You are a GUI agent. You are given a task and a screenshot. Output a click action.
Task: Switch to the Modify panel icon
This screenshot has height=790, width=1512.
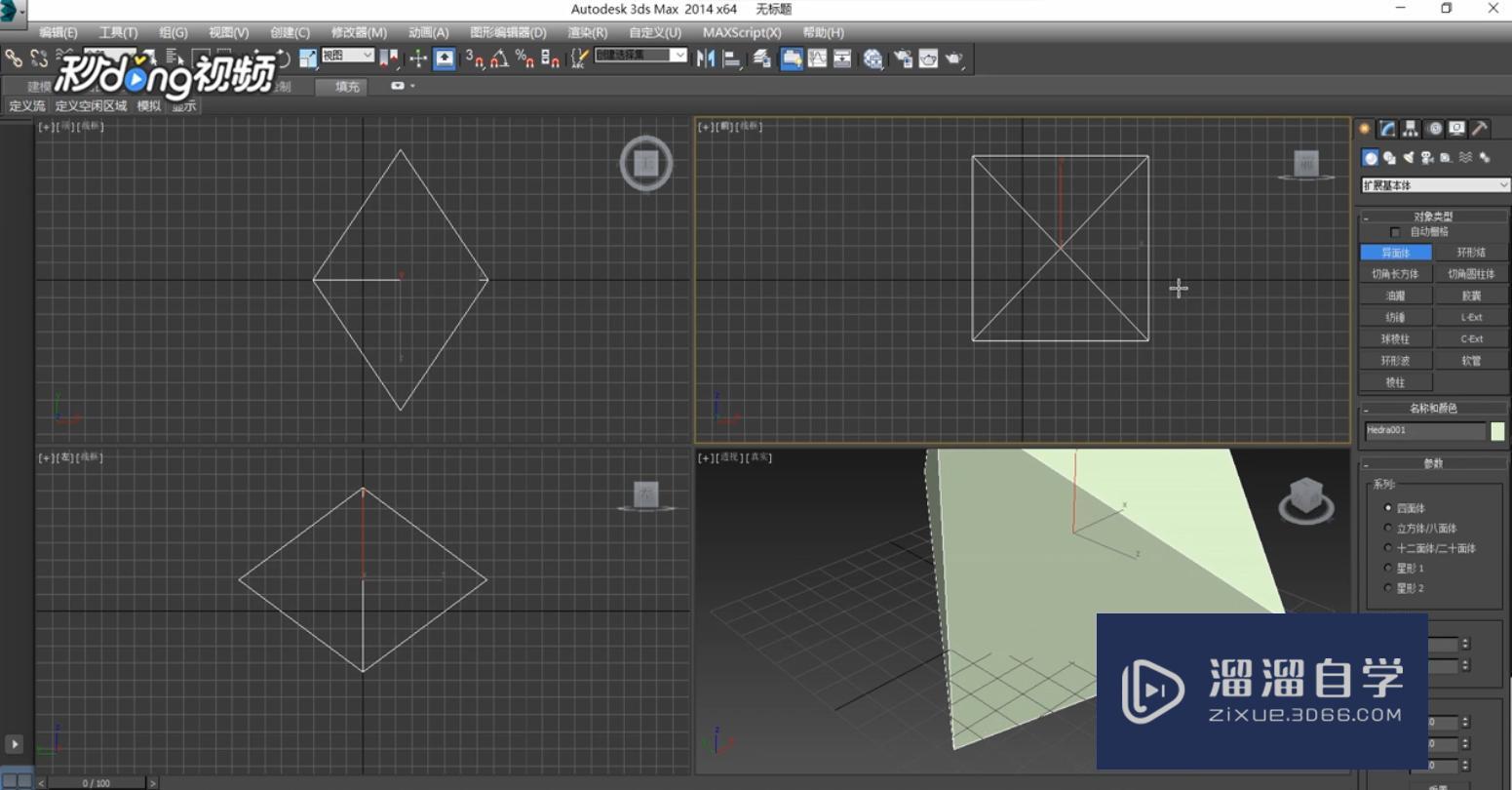(x=1386, y=128)
